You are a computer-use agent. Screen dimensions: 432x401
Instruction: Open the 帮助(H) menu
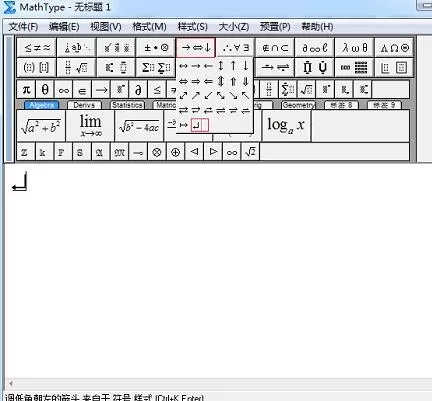[317, 27]
